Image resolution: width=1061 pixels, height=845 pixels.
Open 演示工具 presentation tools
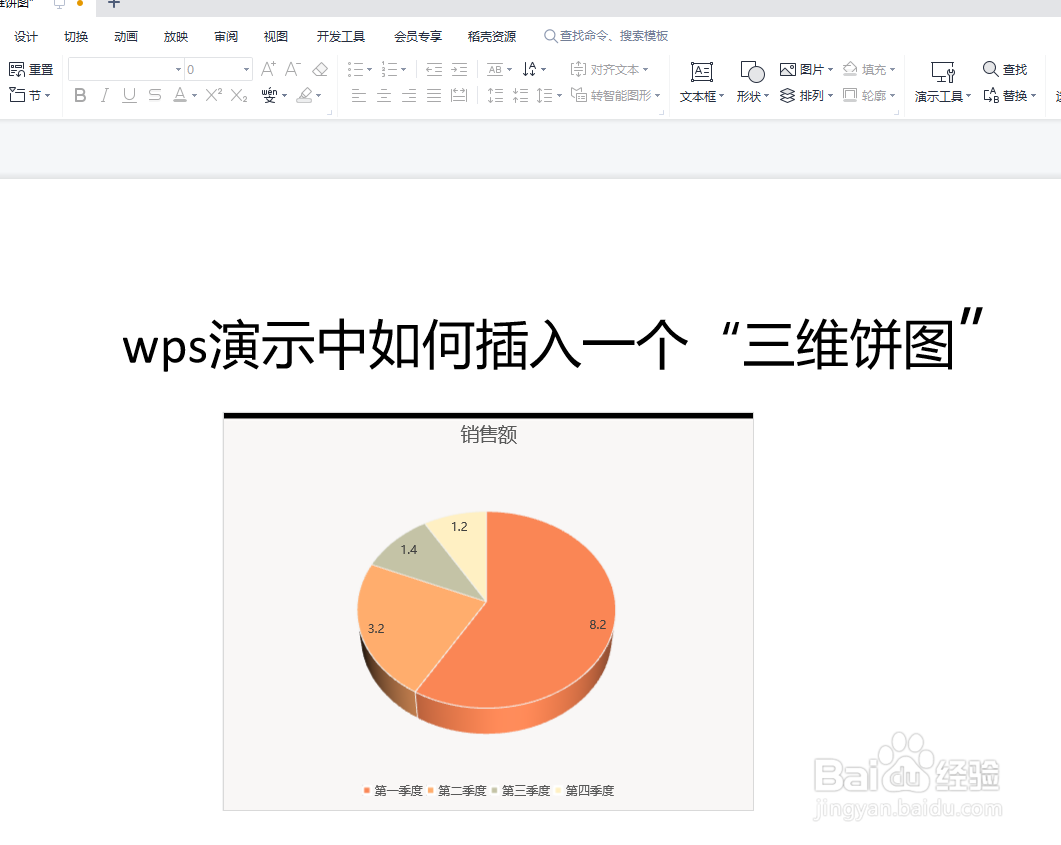click(943, 83)
